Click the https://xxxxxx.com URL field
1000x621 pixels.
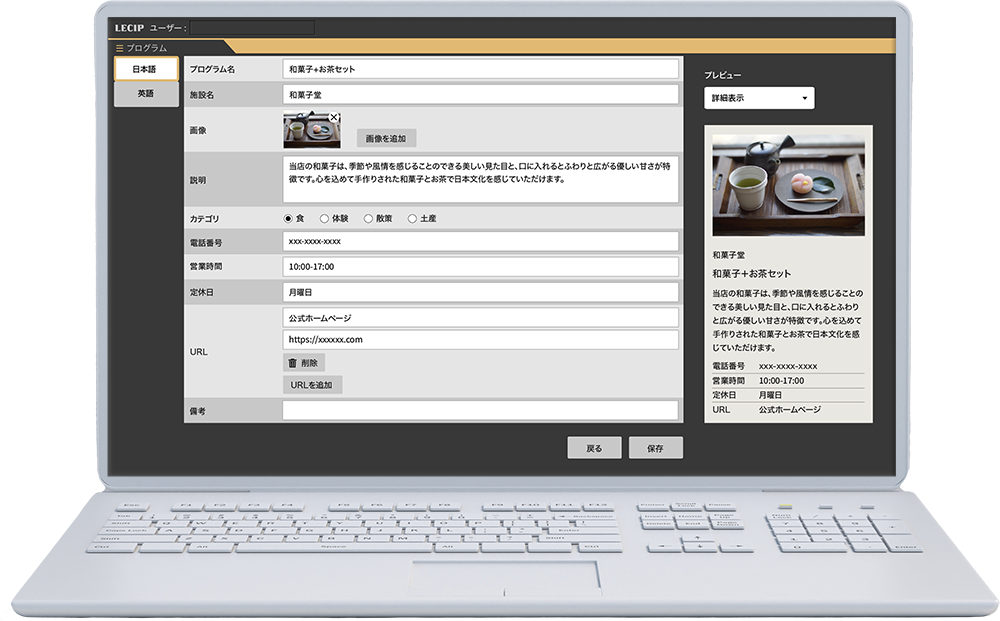tap(480, 339)
